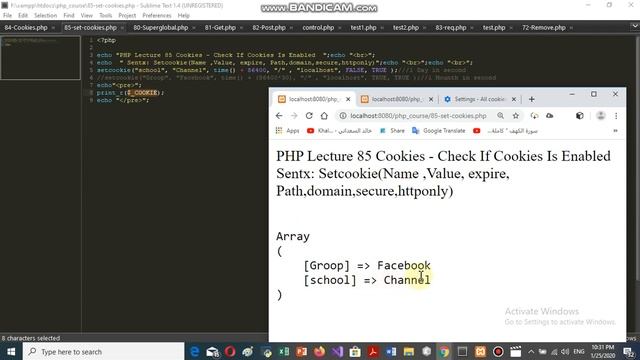
Task: Switch to test2.php editor tab
Action: click(x=406, y=28)
